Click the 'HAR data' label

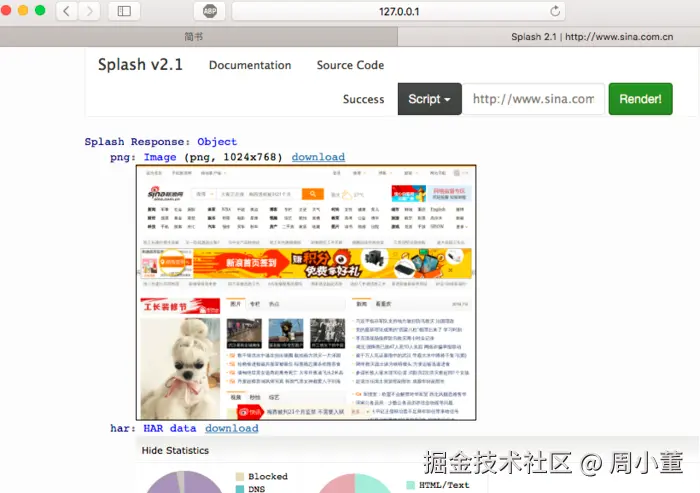[170, 428]
